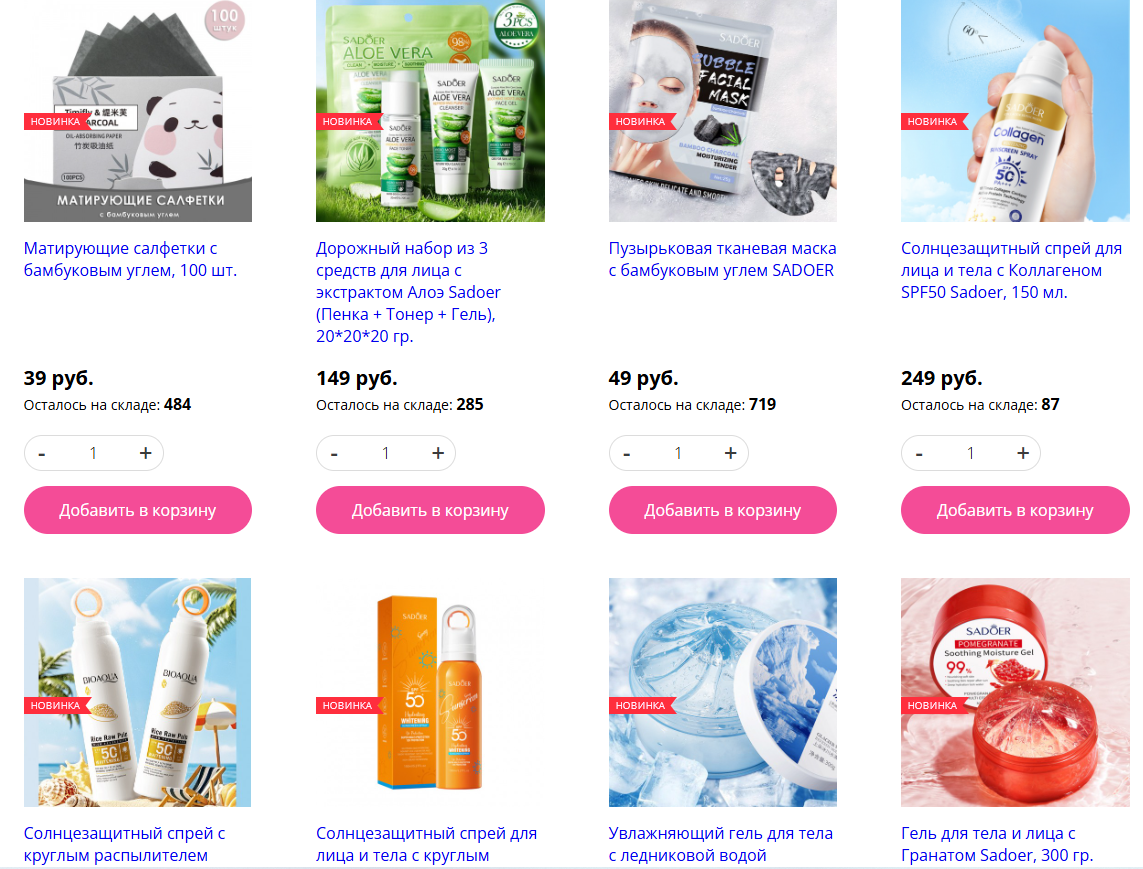Click Aloe Vera set product image
Viewport: 1143px width, 869px height.
(430, 111)
